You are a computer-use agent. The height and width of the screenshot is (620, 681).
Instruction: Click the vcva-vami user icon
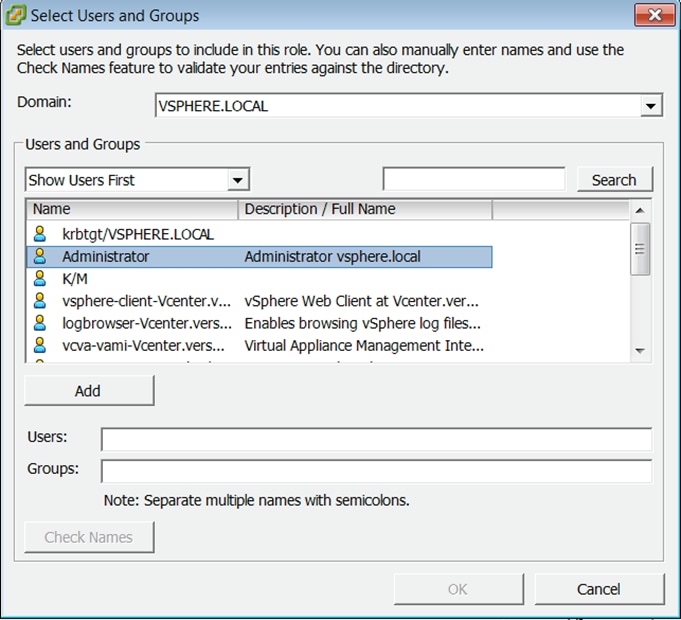click(x=40, y=345)
